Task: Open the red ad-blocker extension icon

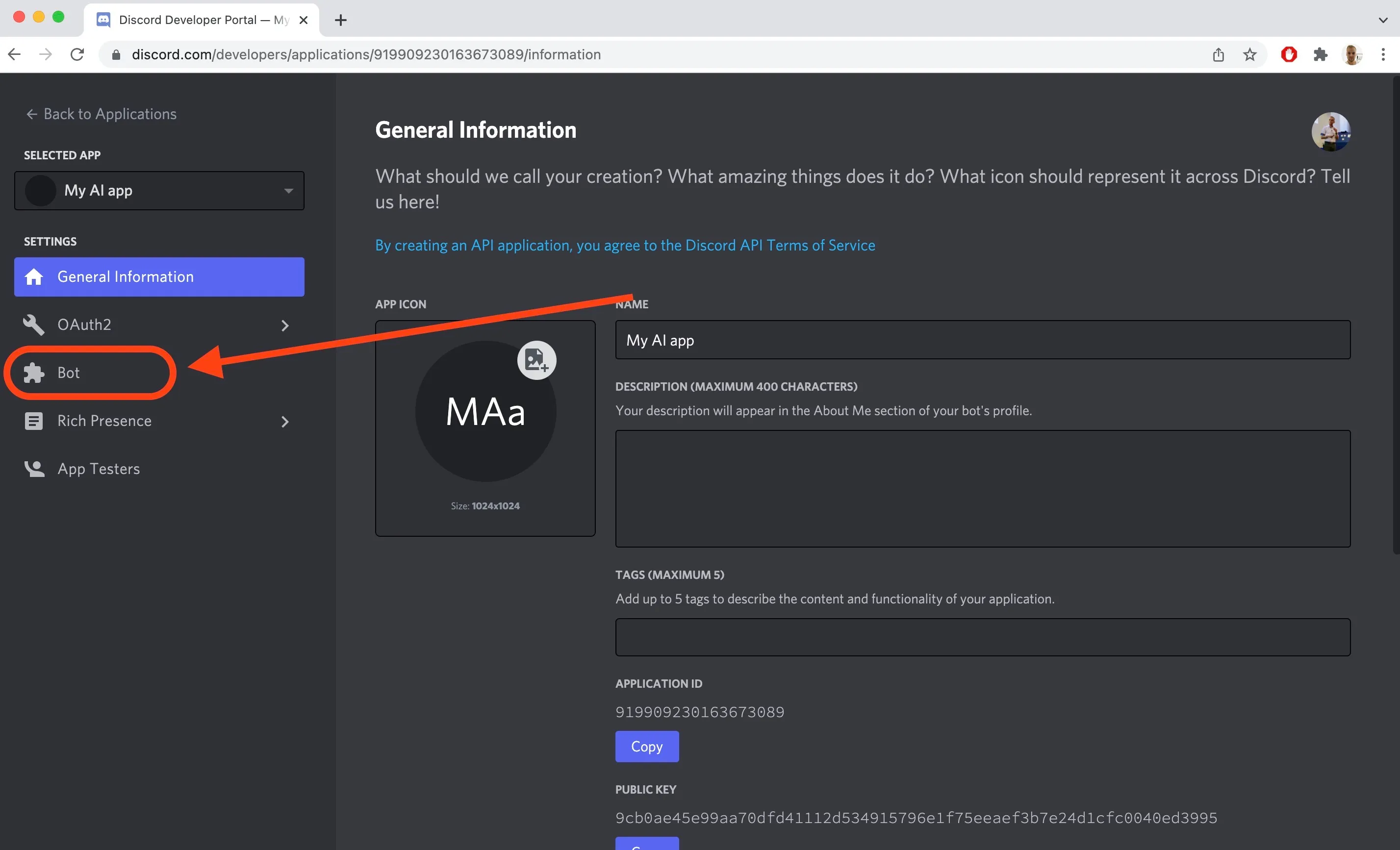Action: pyautogui.click(x=1289, y=54)
